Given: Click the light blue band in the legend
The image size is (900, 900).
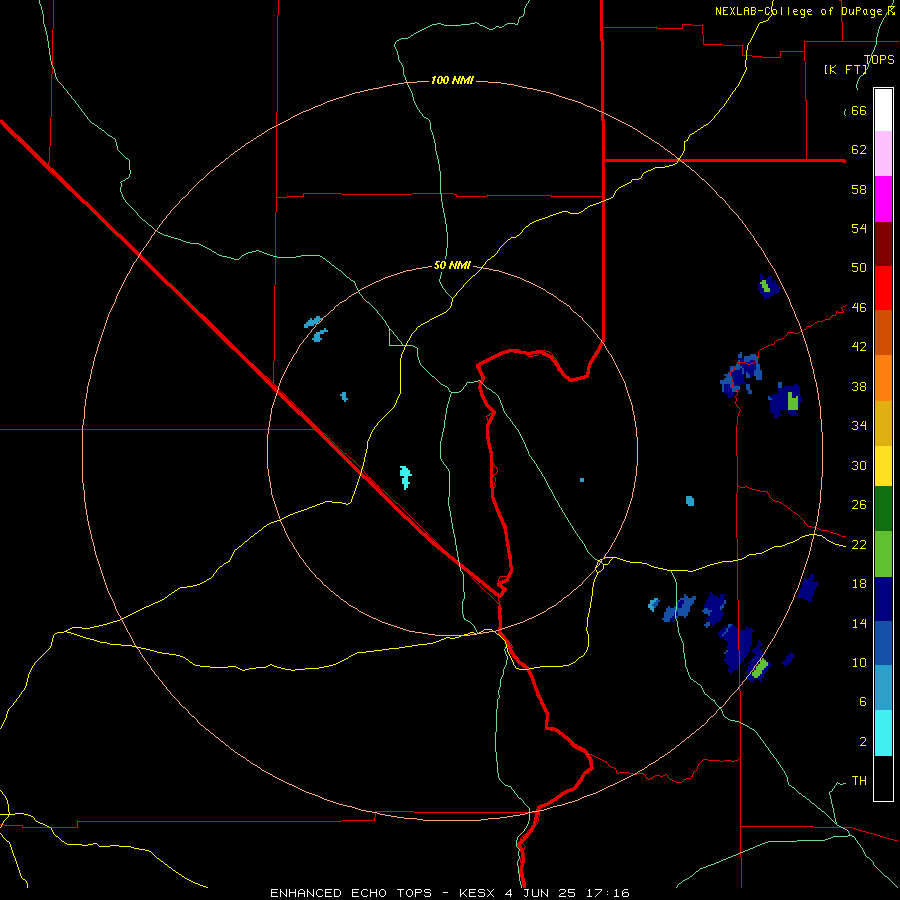Looking at the screenshot, I should (x=883, y=687).
